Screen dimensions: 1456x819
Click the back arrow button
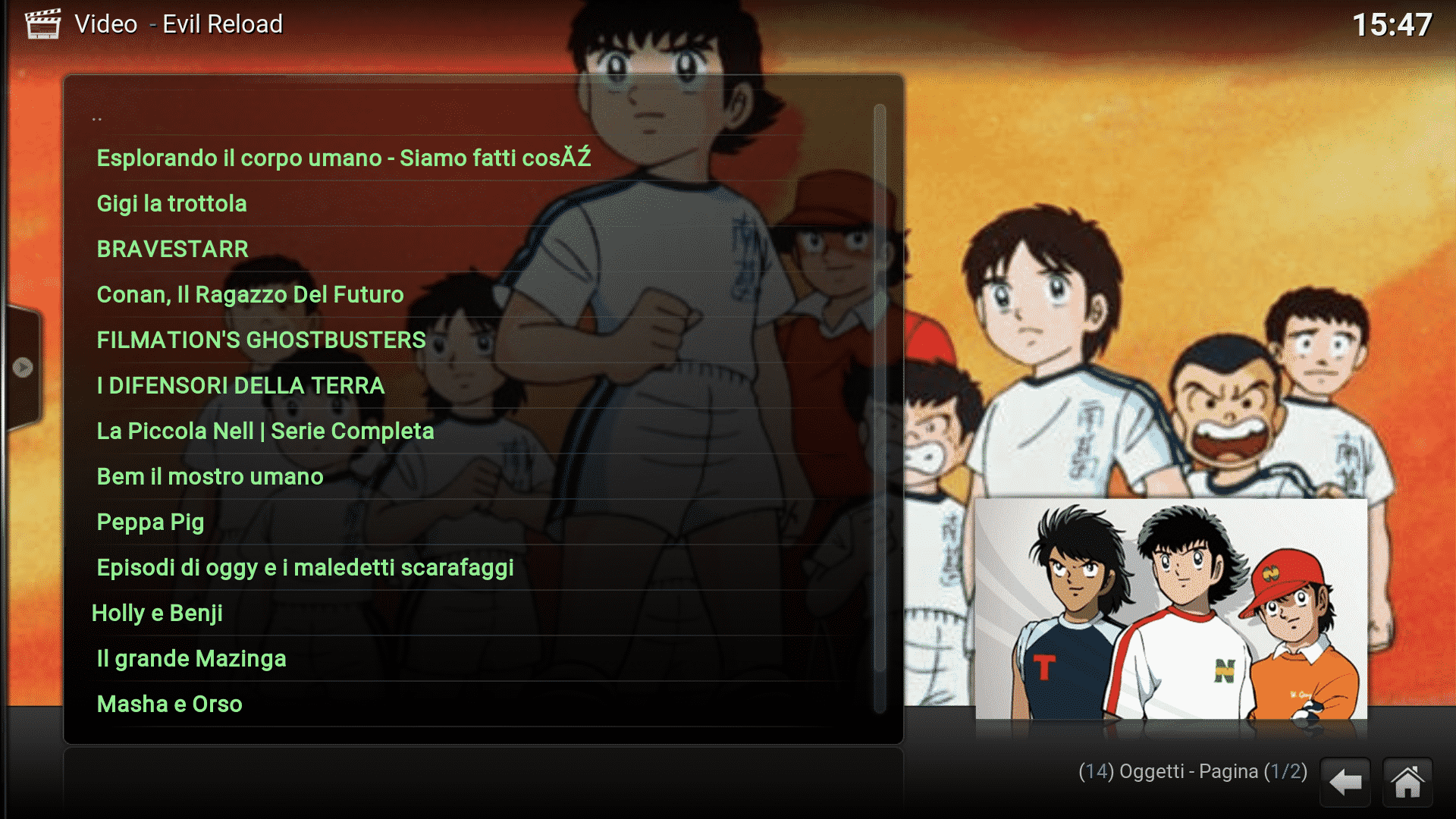coord(1345,782)
